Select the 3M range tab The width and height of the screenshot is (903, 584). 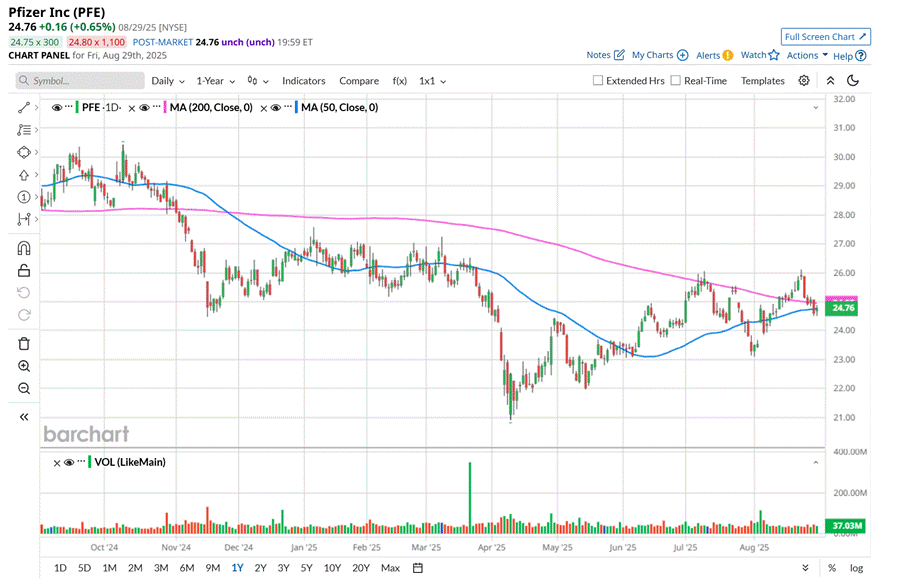click(161, 568)
